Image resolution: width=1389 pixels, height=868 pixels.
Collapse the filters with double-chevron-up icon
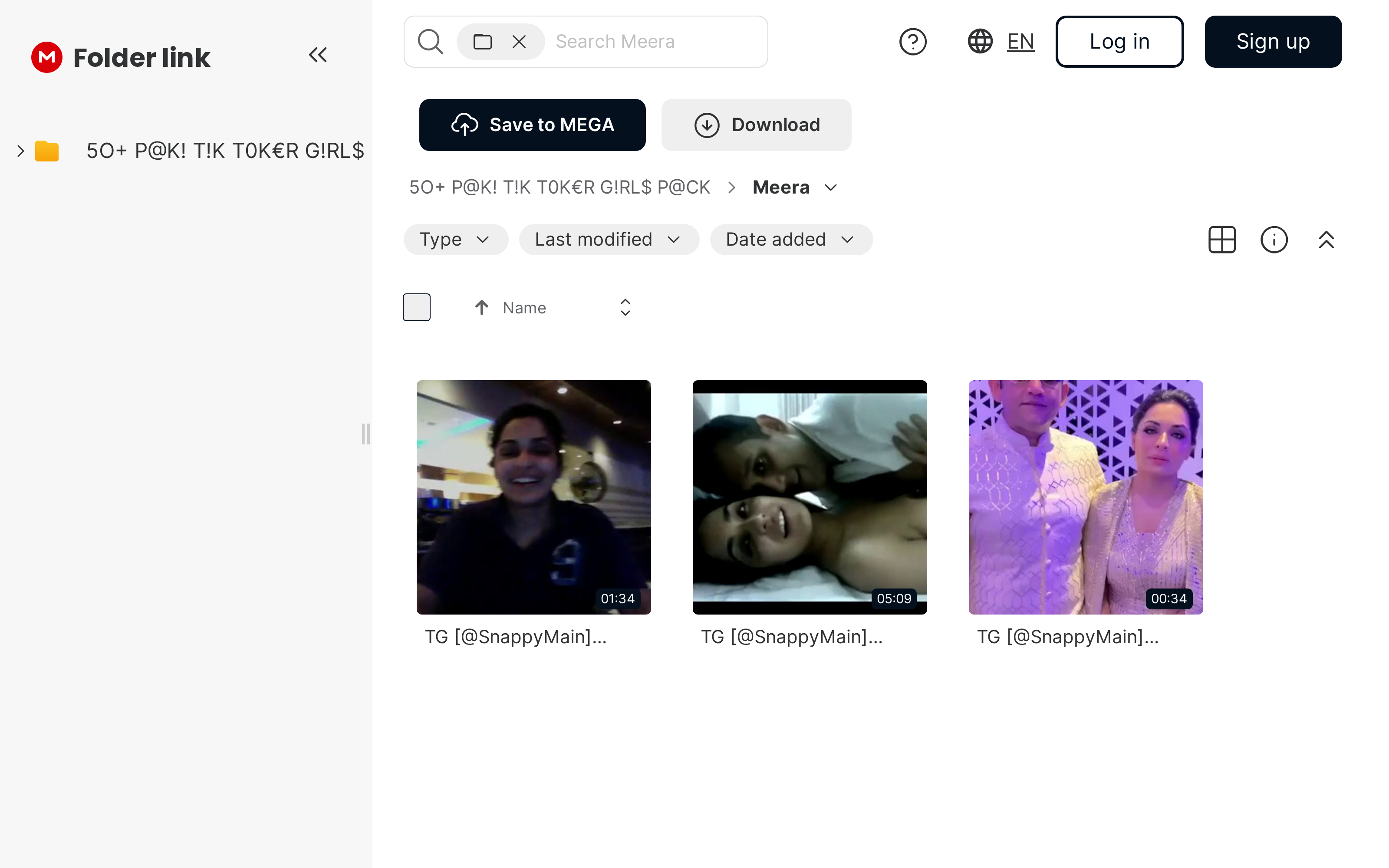click(x=1326, y=240)
